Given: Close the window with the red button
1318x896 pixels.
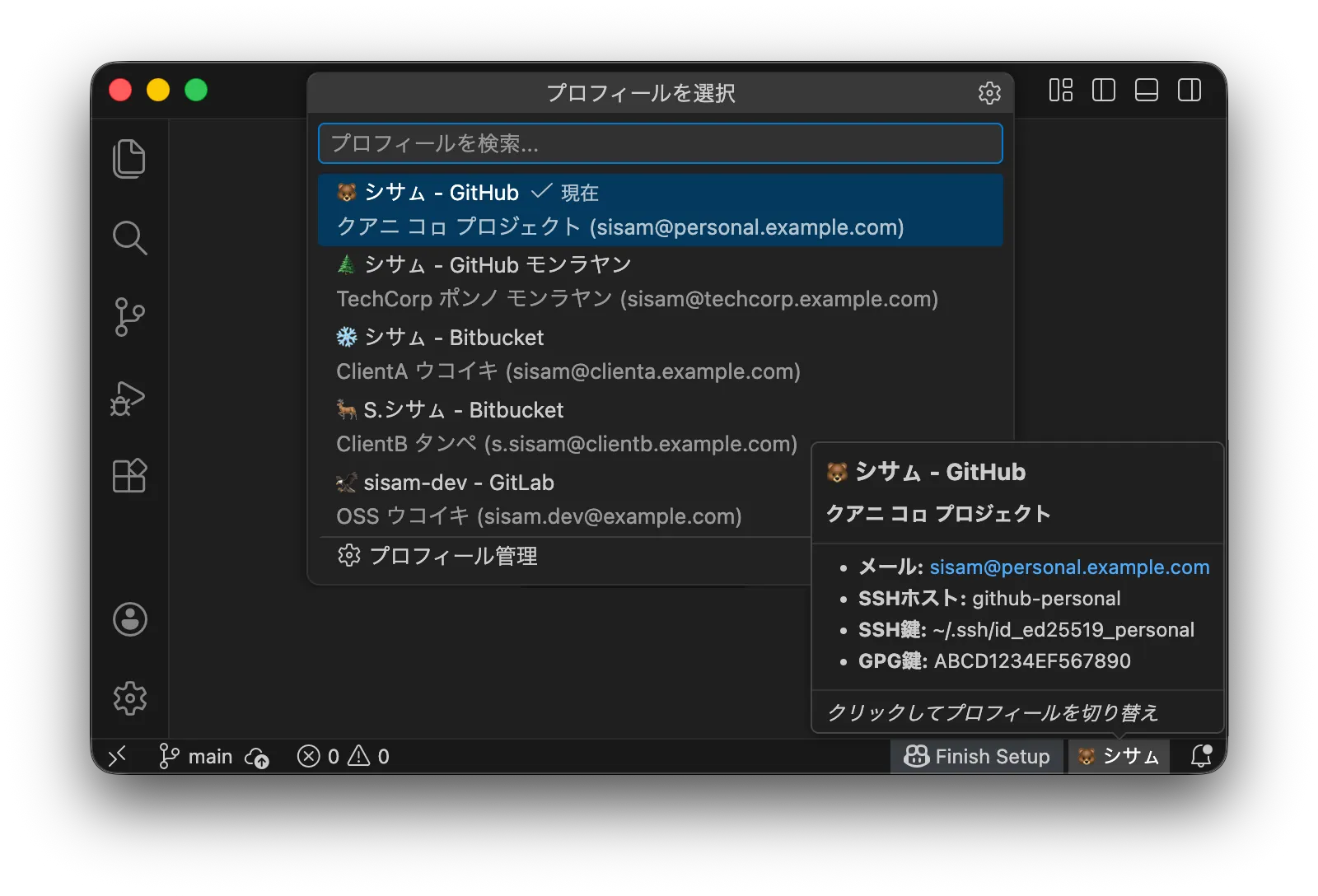Looking at the screenshot, I should tap(120, 90).
